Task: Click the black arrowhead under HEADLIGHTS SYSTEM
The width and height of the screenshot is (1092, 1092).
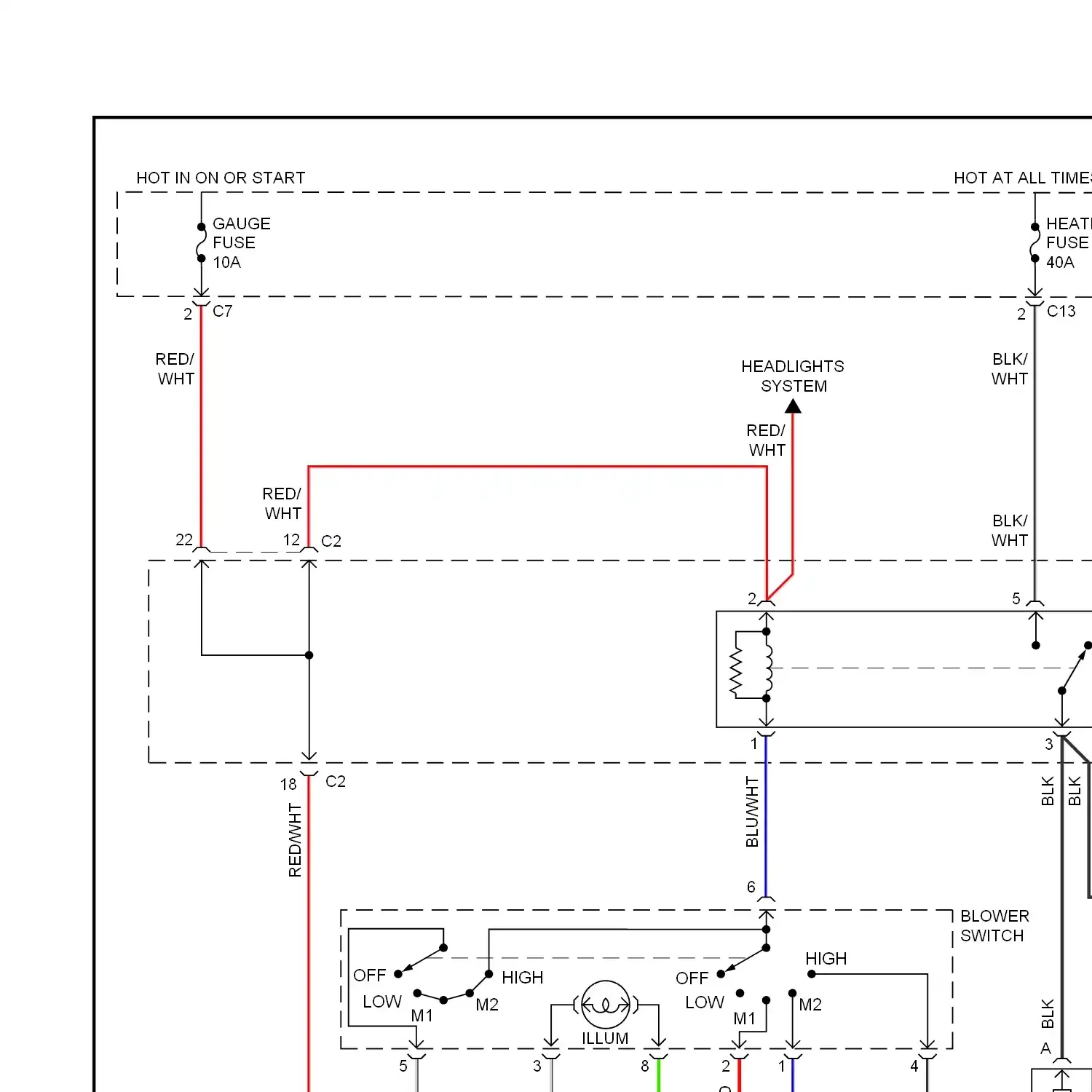Action: pos(793,405)
